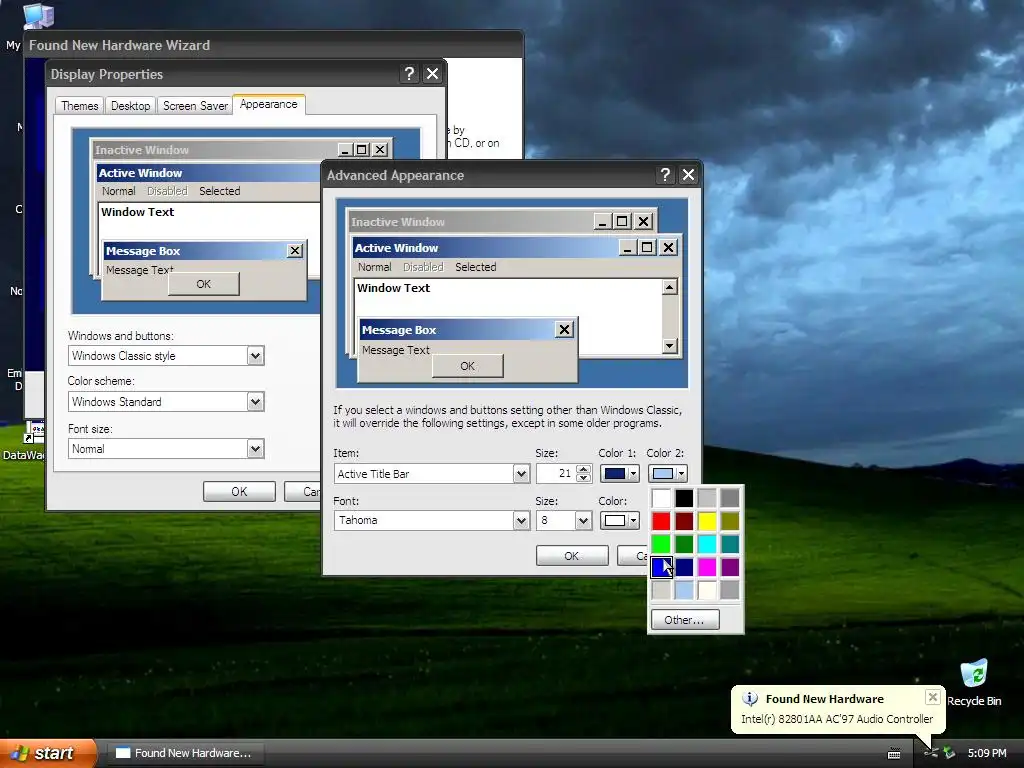This screenshot has width=1024, height=768.
Task: Close the Advanced Appearance dialog
Action: [688, 174]
